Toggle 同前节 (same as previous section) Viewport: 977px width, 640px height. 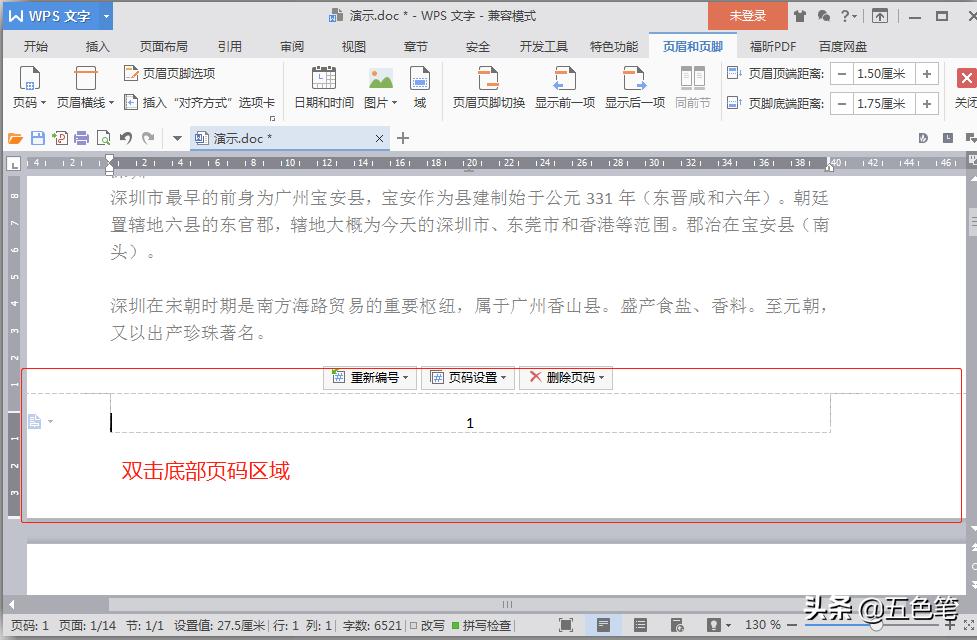692,85
